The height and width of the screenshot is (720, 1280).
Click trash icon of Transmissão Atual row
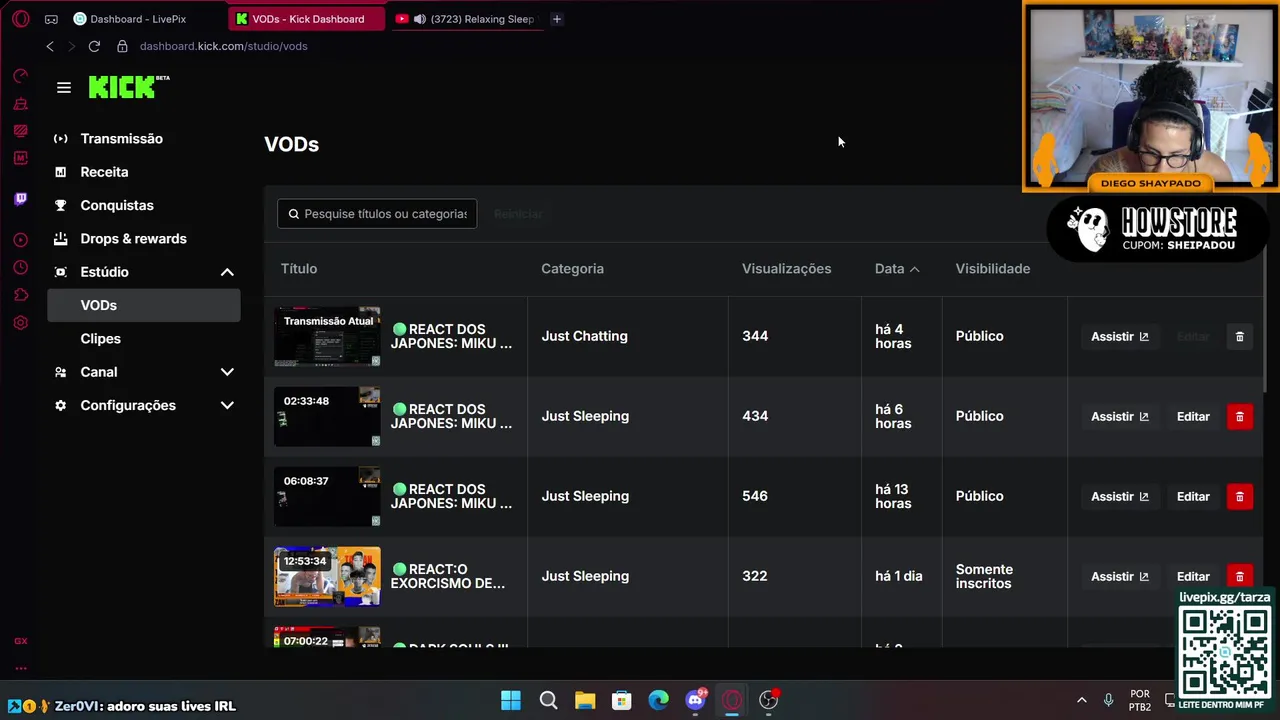(x=1239, y=336)
